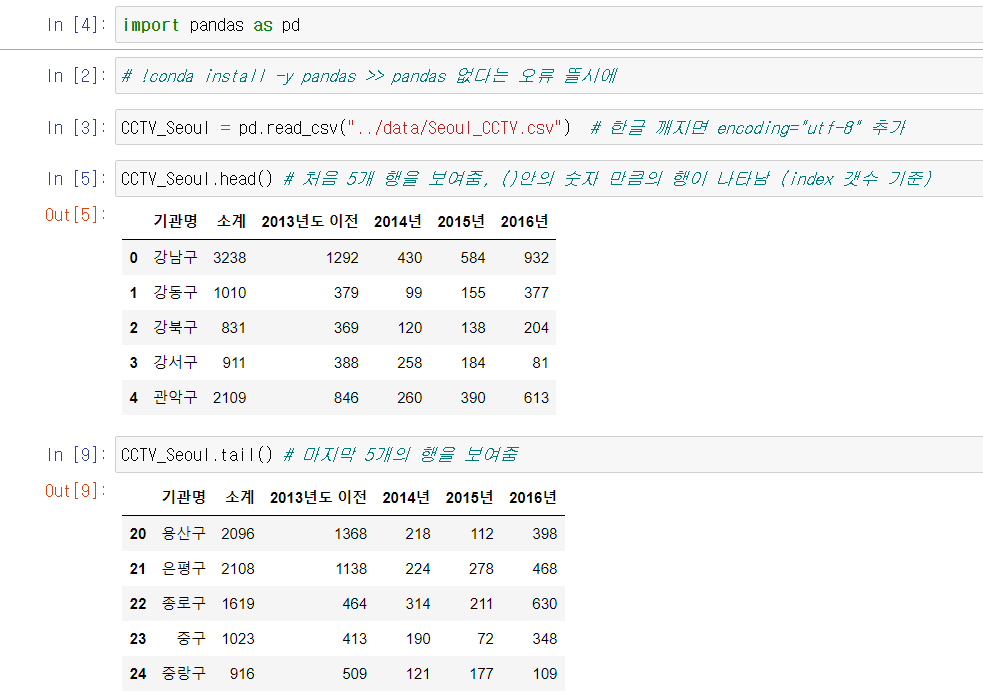The height and width of the screenshot is (694, 983).
Task: Click value 1292 in 강남구 row
Action: [342, 258]
